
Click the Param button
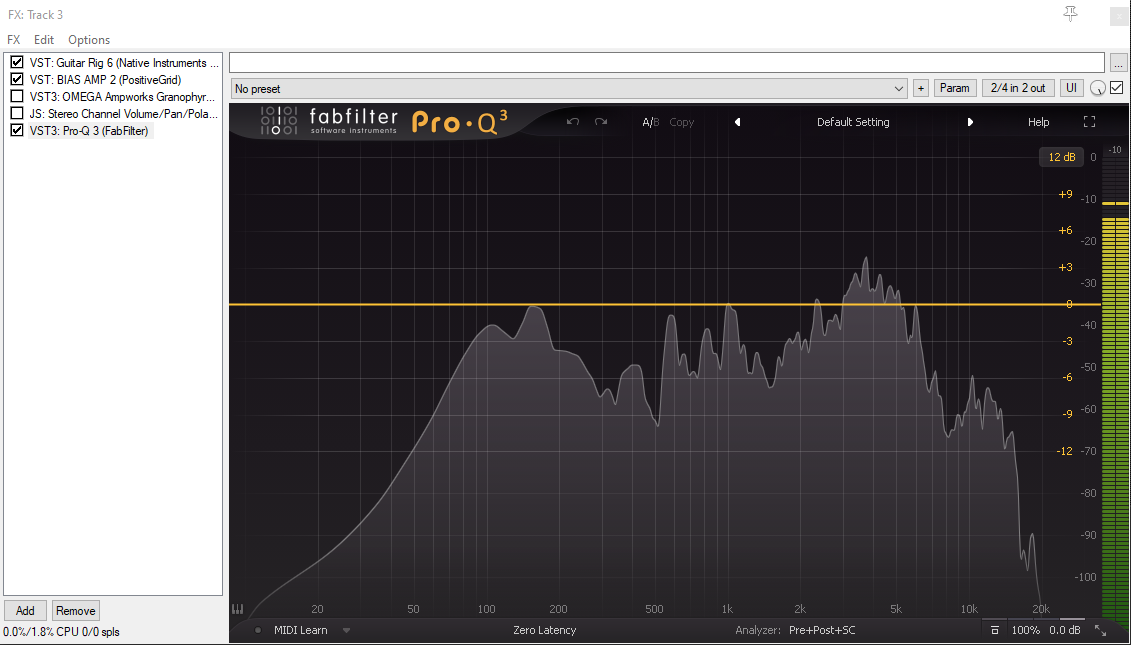(x=955, y=88)
